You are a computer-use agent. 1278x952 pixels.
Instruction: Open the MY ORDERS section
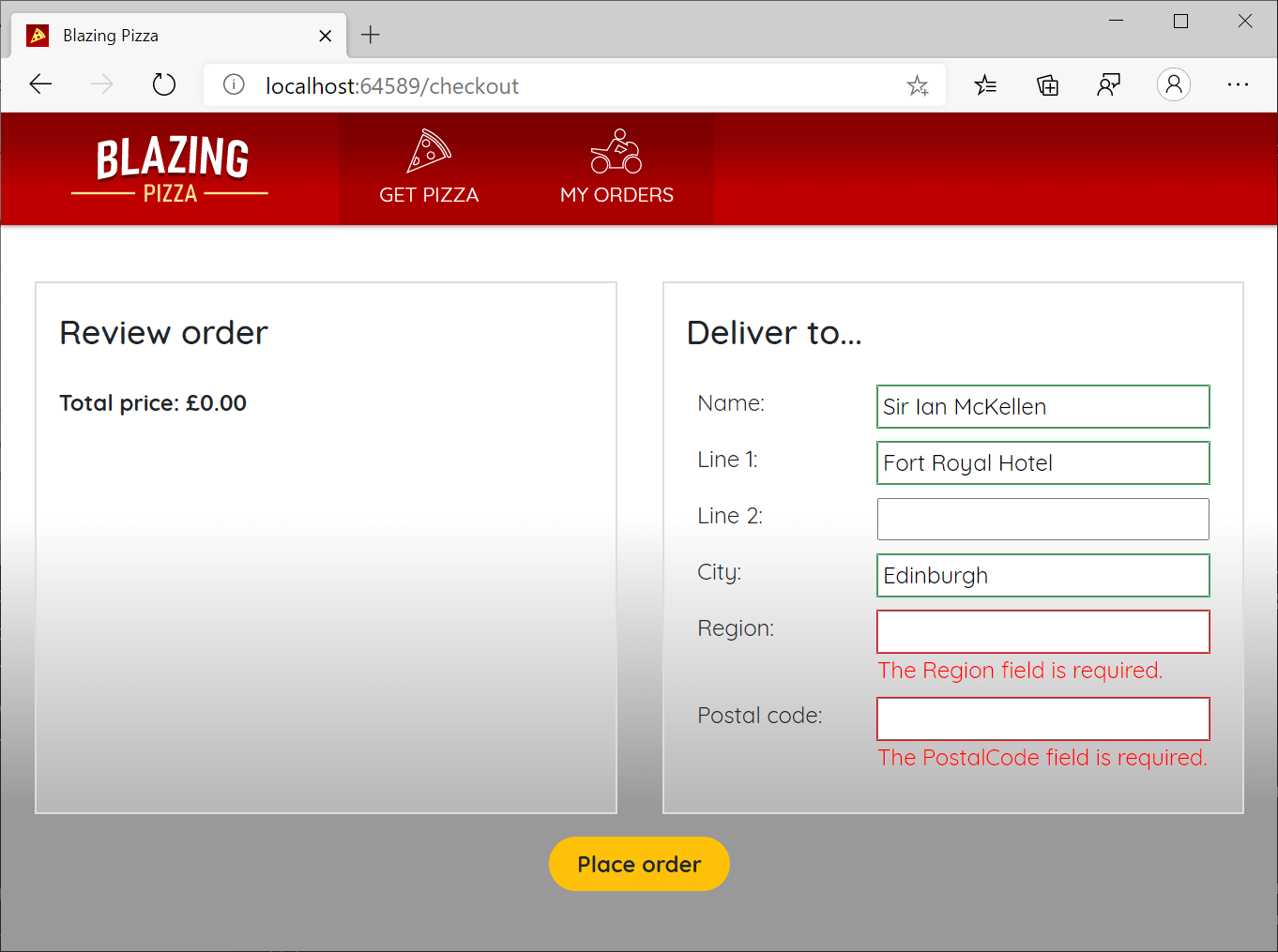pos(616,169)
